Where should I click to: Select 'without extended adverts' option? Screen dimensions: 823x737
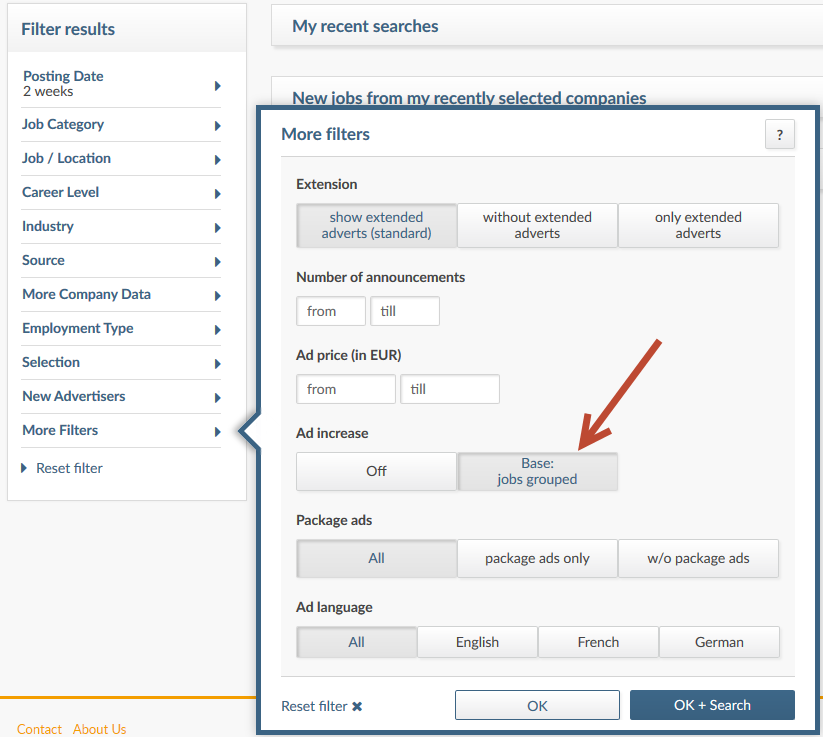(x=537, y=225)
